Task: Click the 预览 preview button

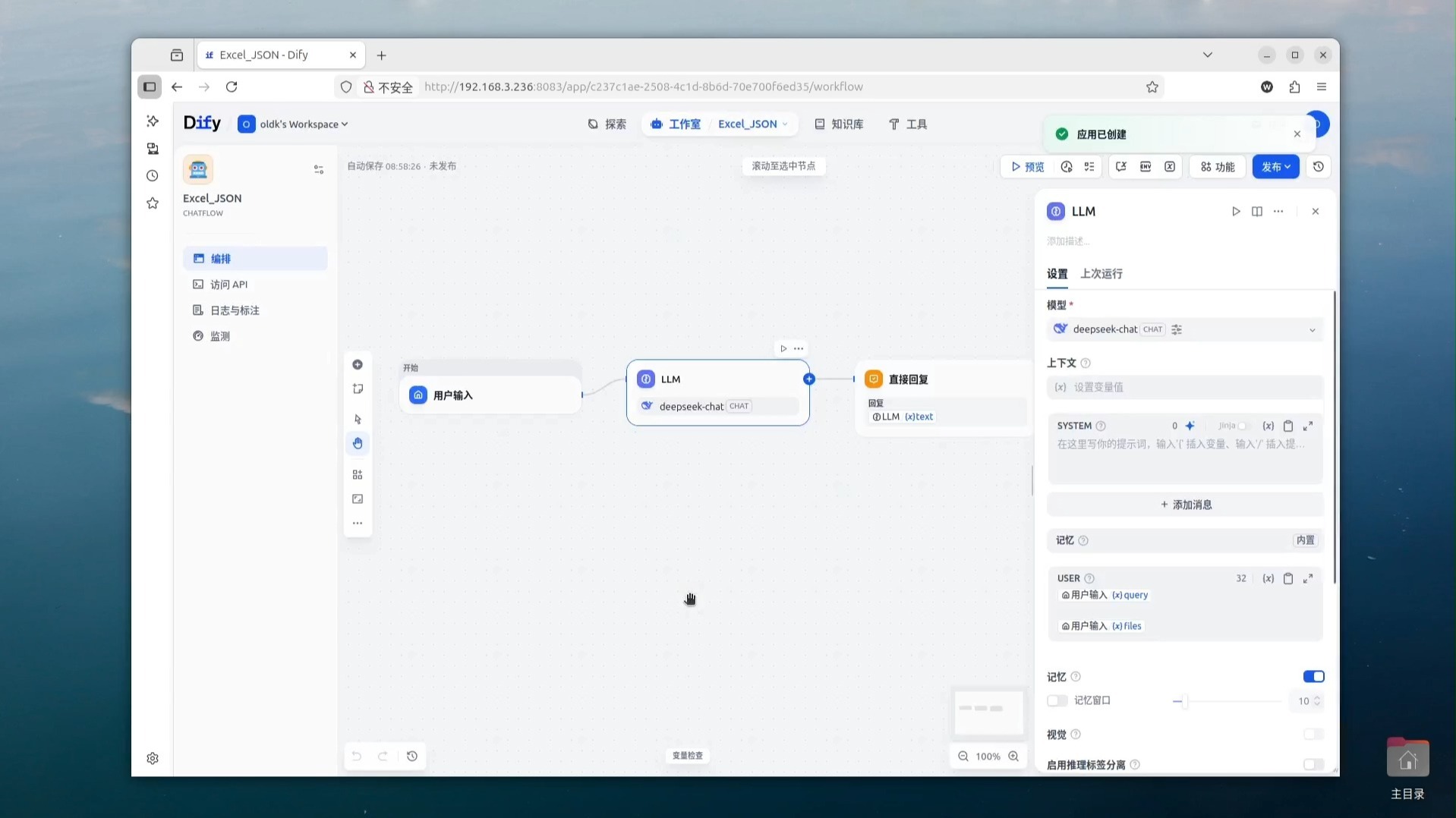Action: pyautogui.click(x=1027, y=167)
